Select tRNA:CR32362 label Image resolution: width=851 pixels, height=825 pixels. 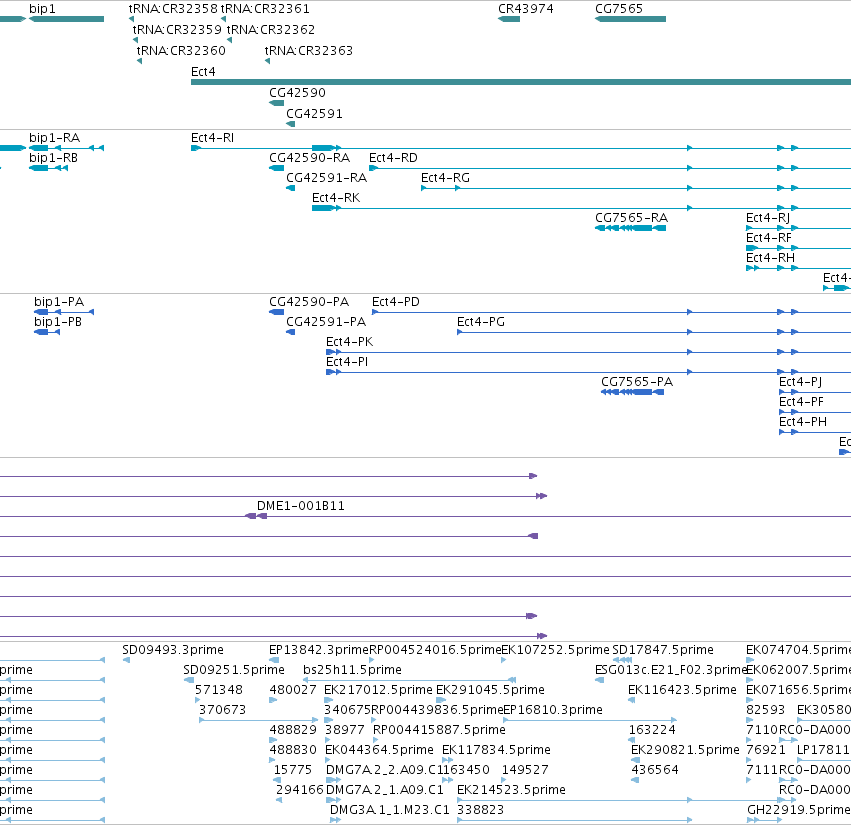click(x=271, y=29)
